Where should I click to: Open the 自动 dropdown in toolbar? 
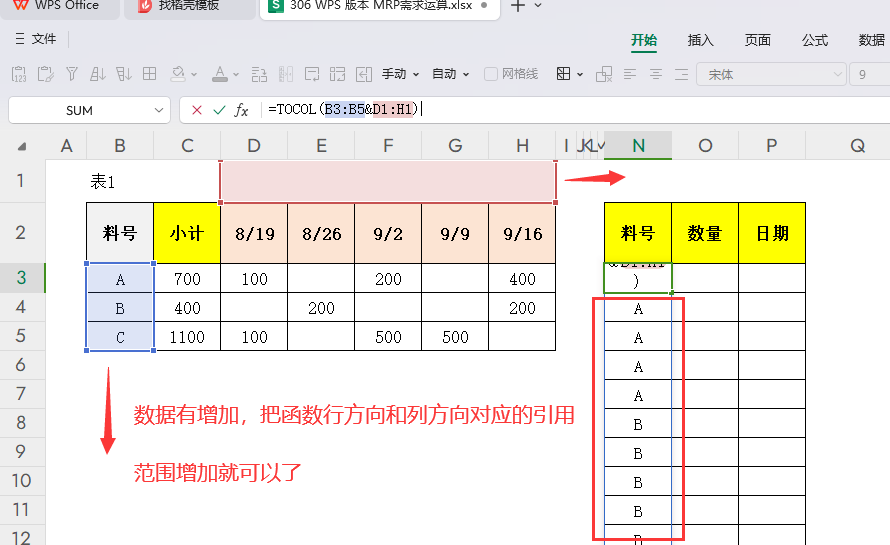coord(451,74)
